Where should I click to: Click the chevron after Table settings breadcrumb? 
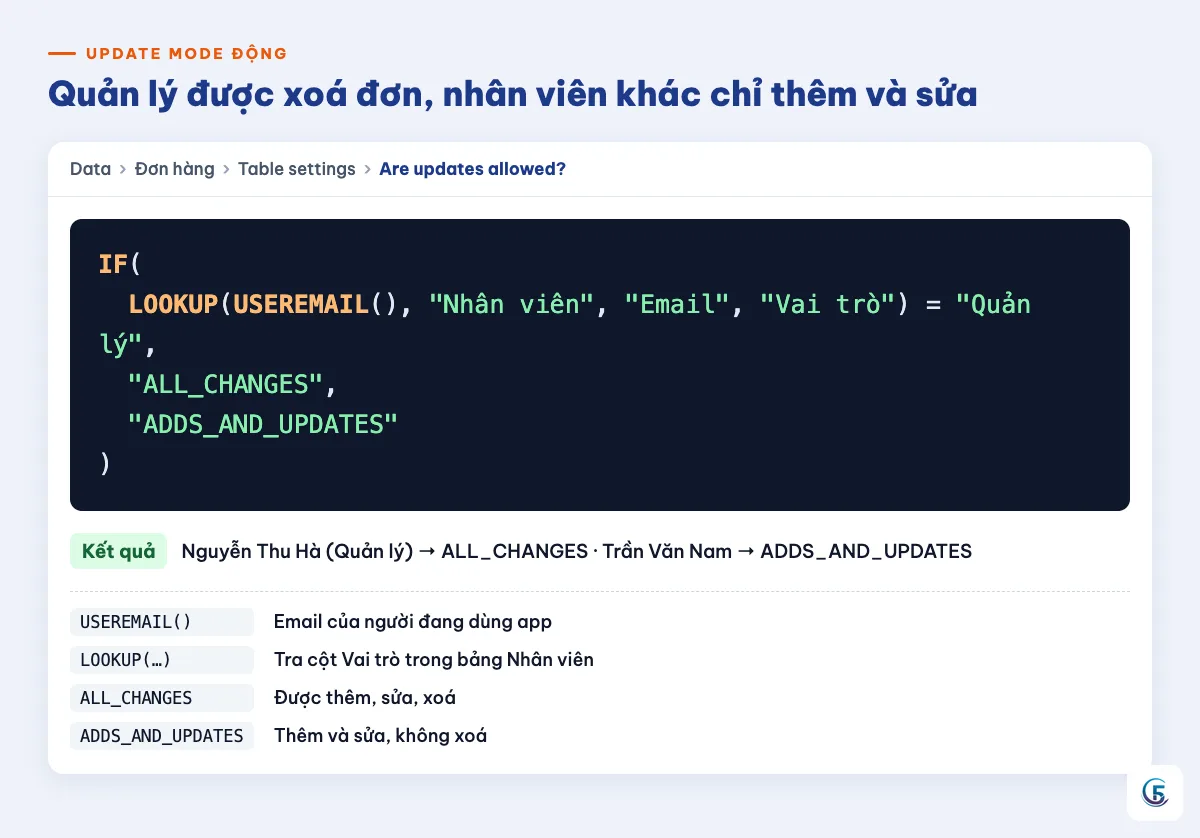pyautogui.click(x=368, y=169)
